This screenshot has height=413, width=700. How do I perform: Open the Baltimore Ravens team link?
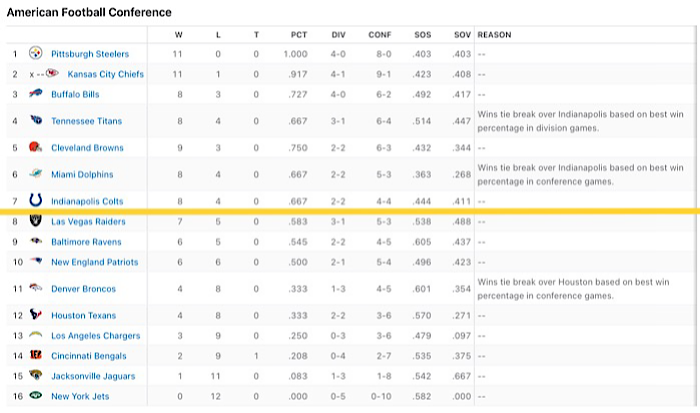click(86, 242)
